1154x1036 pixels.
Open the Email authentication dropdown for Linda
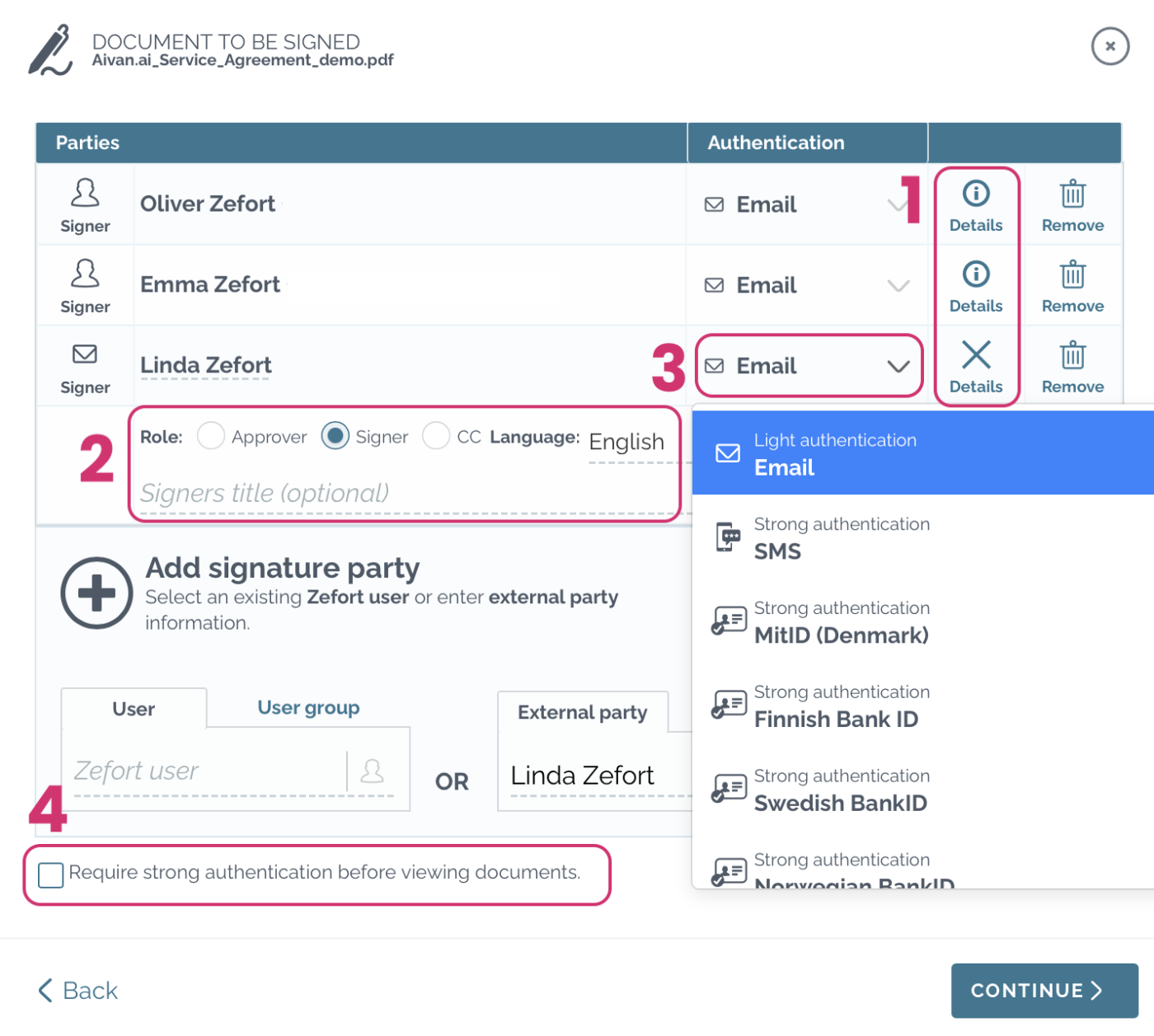[x=808, y=366]
